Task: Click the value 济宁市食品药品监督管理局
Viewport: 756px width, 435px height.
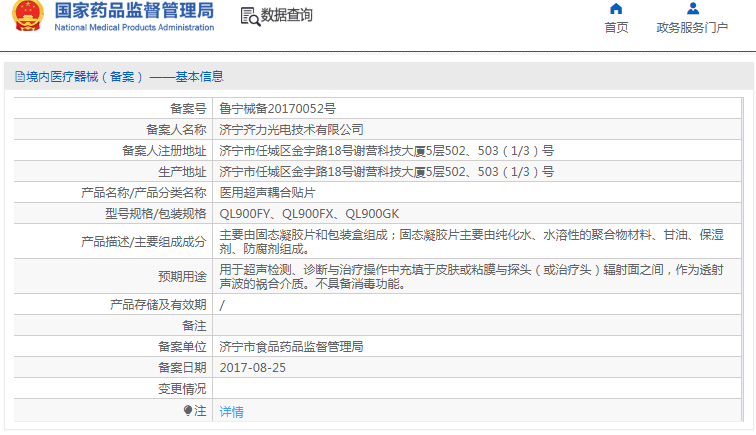Action: click(291, 347)
